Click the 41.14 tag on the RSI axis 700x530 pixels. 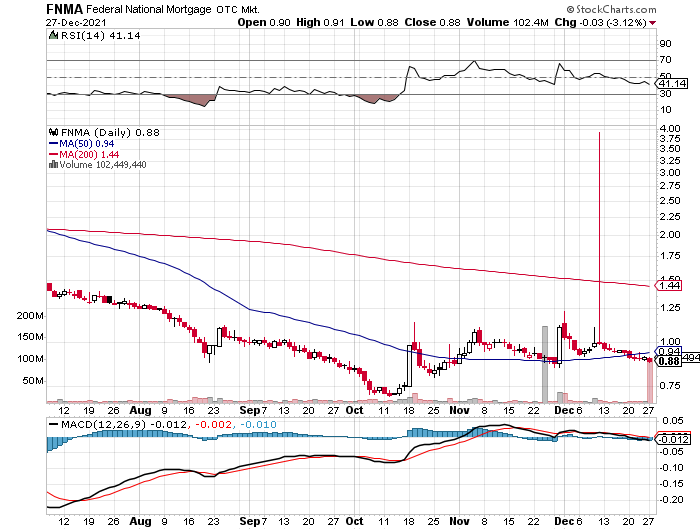pyautogui.click(x=672, y=83)
